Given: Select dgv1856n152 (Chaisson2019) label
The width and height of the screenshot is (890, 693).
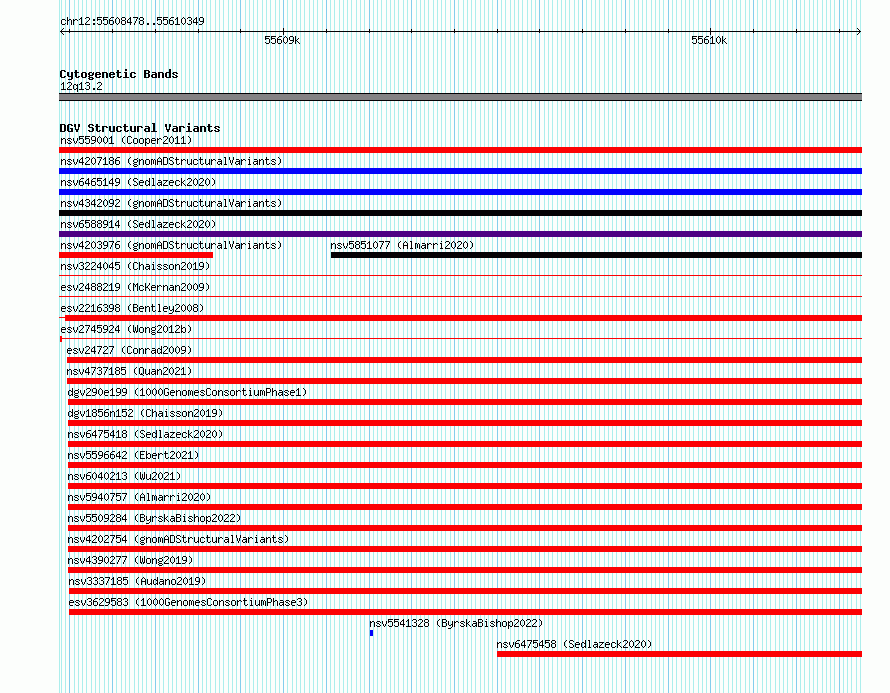Looking at the screenshot, I should 145,413.
